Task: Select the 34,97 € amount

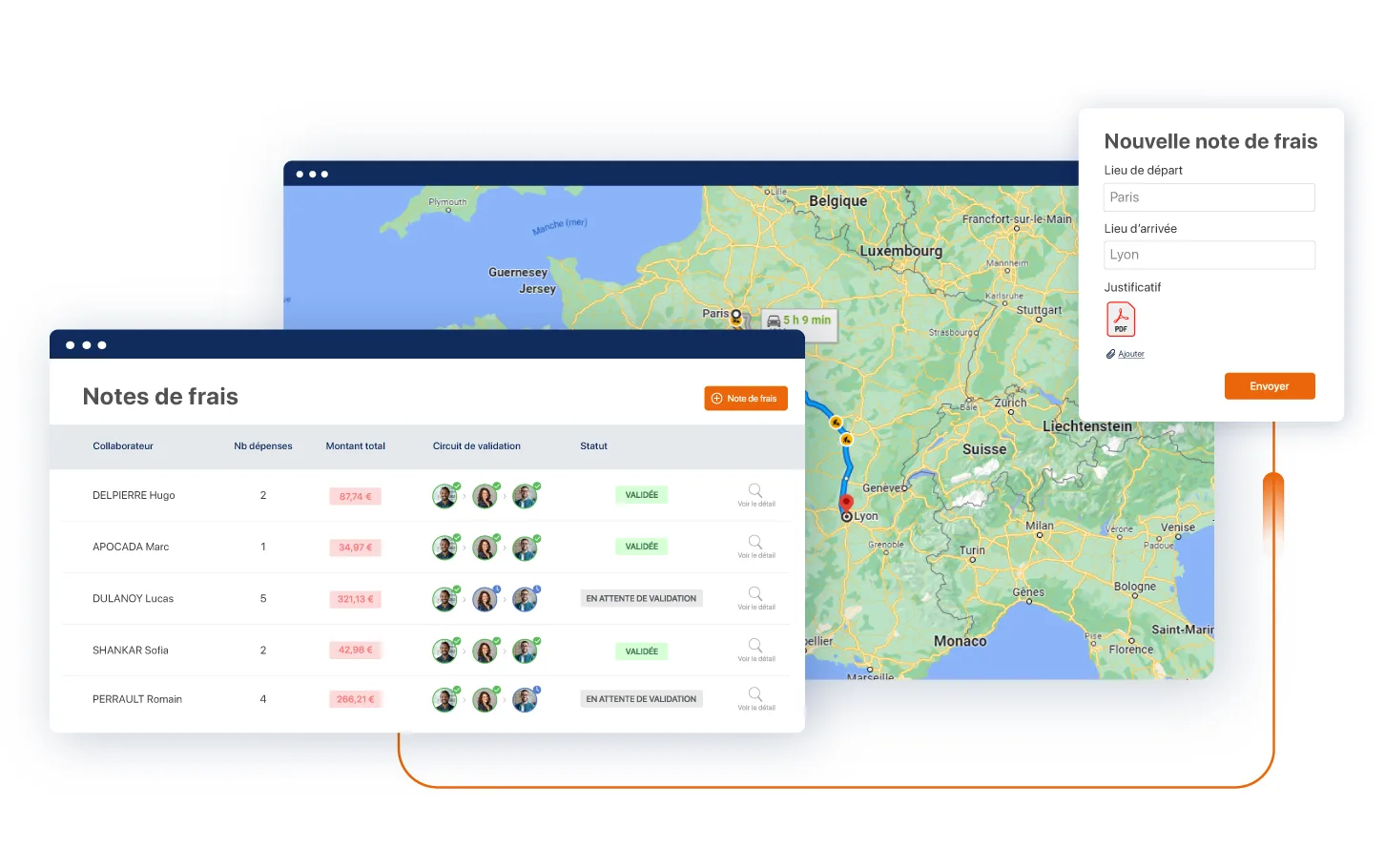Action: tap(356, 548)
